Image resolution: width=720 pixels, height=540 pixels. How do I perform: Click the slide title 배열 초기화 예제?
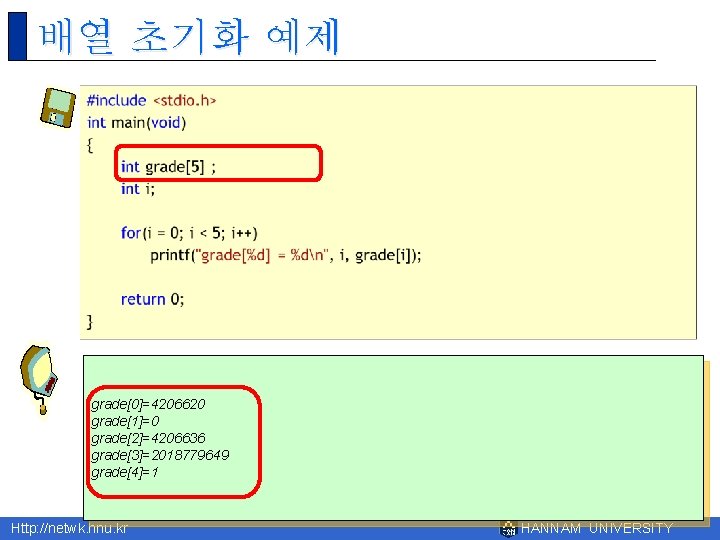pos(190,37)
